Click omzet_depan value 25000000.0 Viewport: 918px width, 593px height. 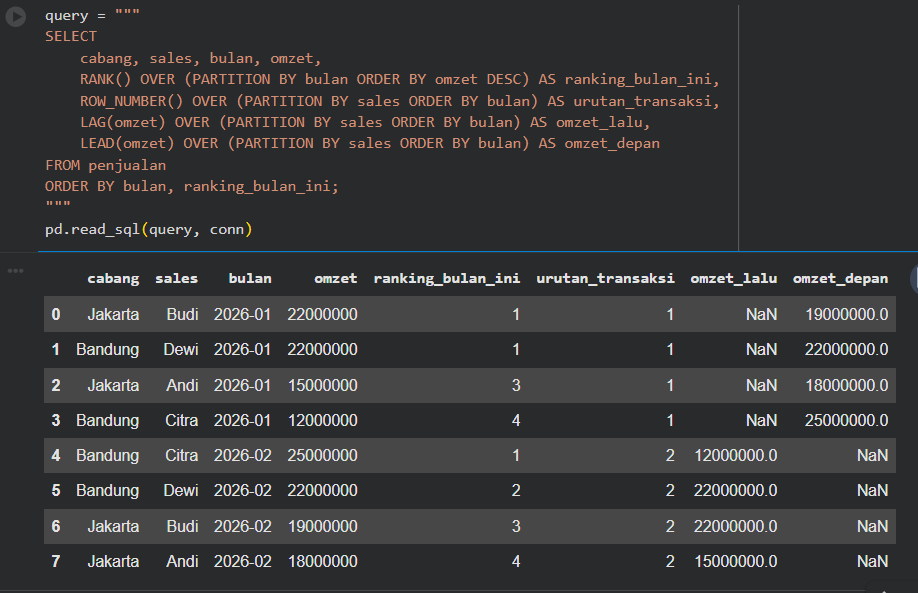coord(846,420)
